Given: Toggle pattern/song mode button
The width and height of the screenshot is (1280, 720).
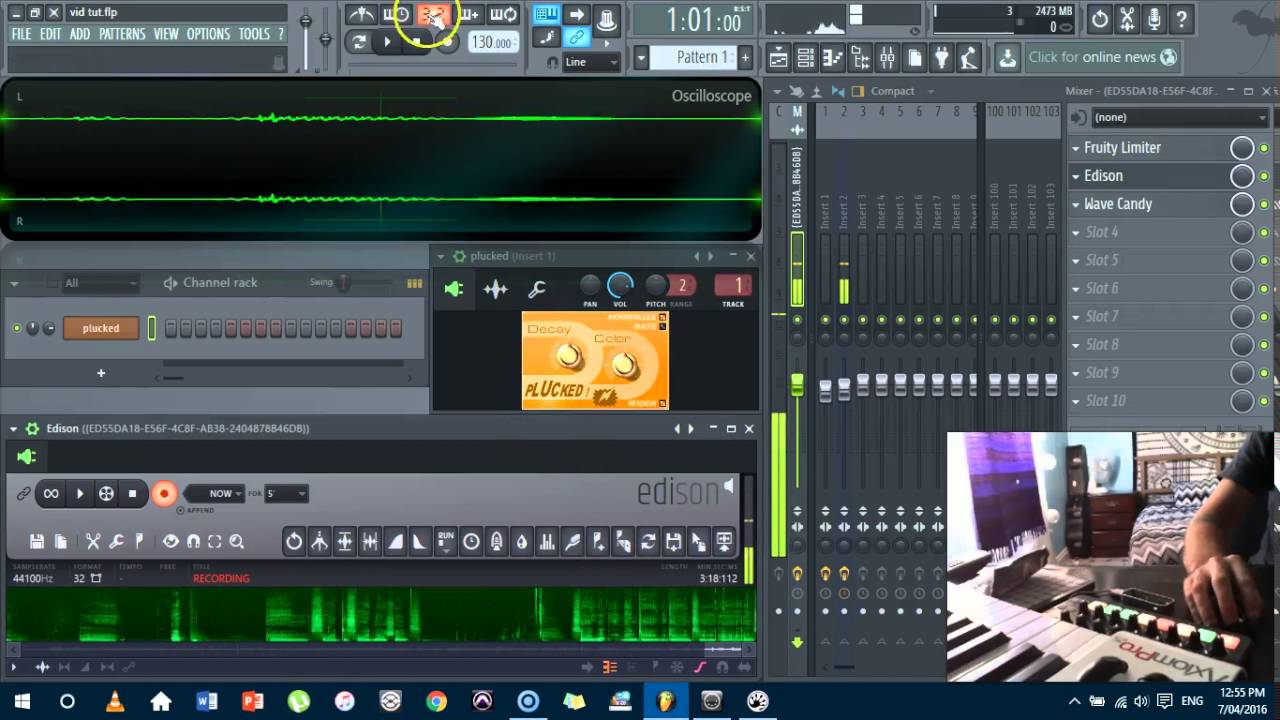Looking at the screenshot, I should tap(358, 42).
